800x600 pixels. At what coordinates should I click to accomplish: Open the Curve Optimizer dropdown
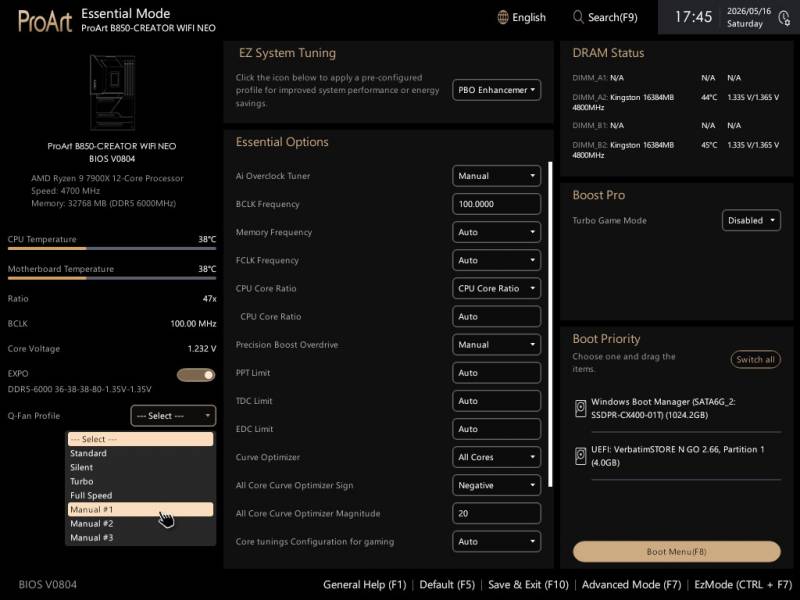point(496,457)
